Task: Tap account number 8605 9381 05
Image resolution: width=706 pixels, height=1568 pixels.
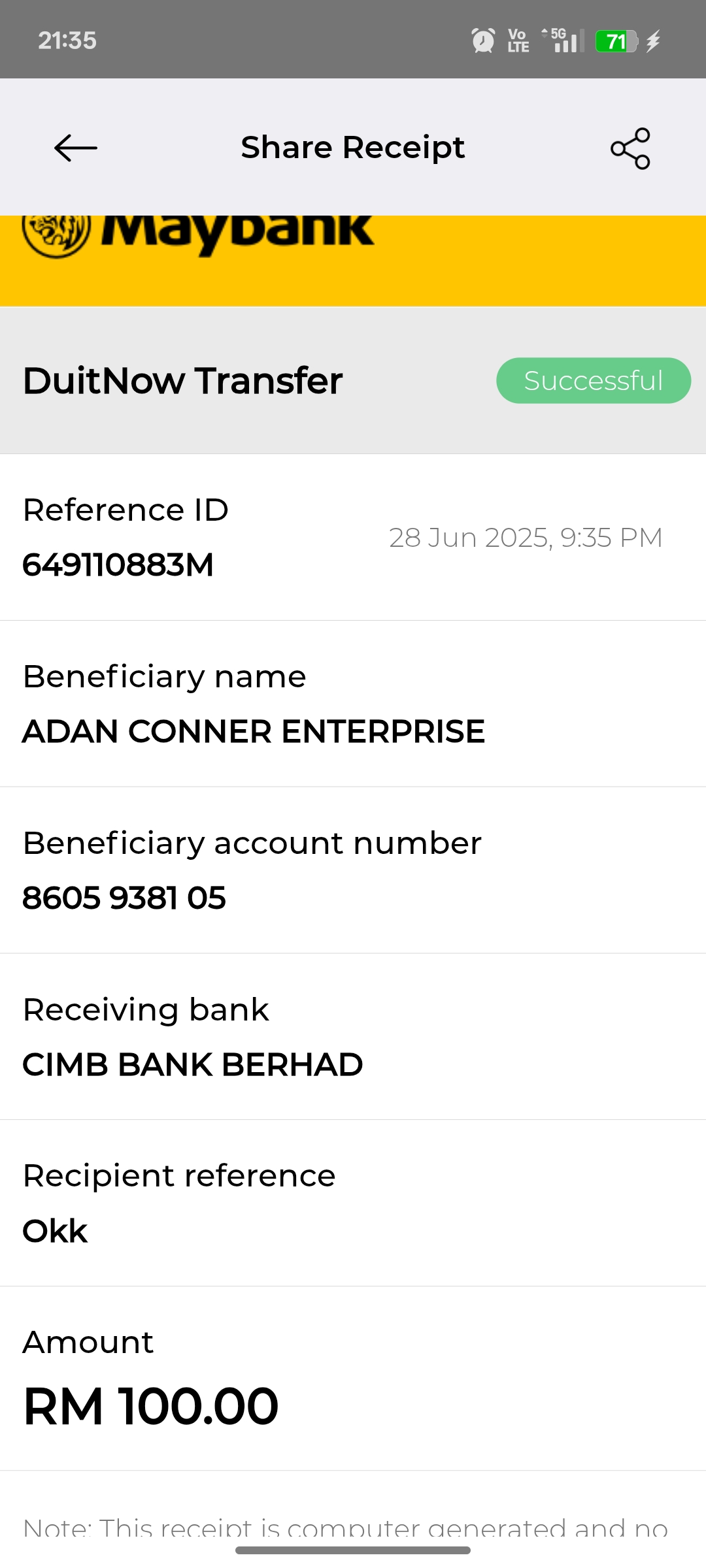Action: point(124,898)
